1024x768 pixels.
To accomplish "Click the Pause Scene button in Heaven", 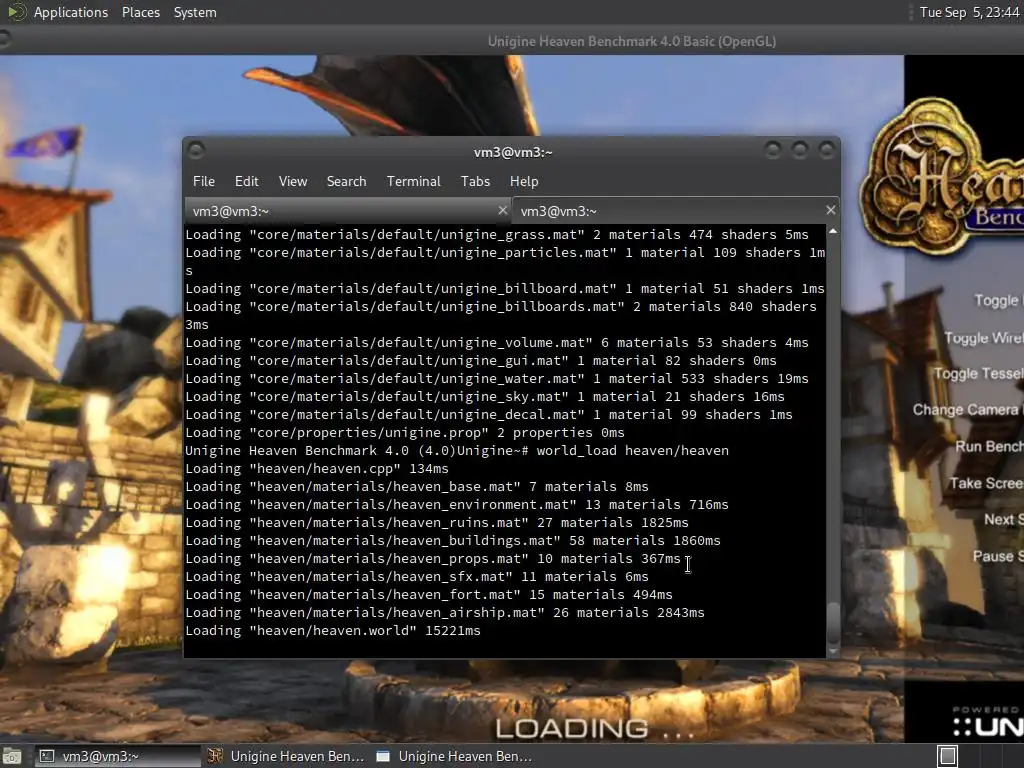I will [x=998, y=556].
